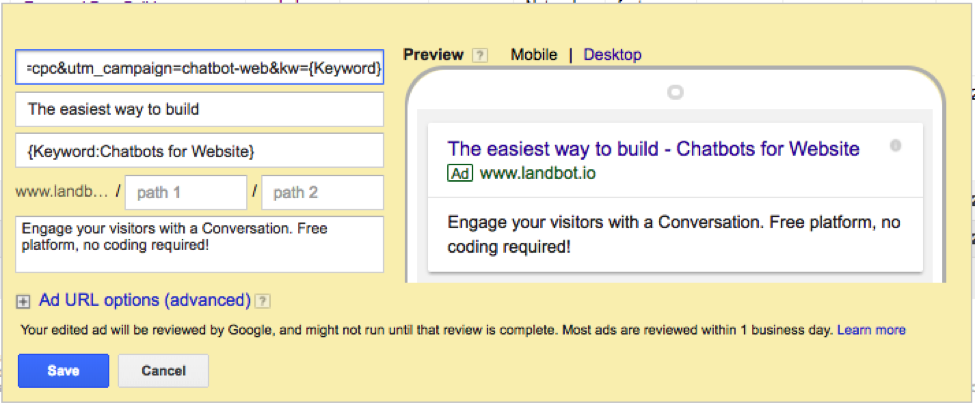Cancel the ad edit

click(164, 371)
